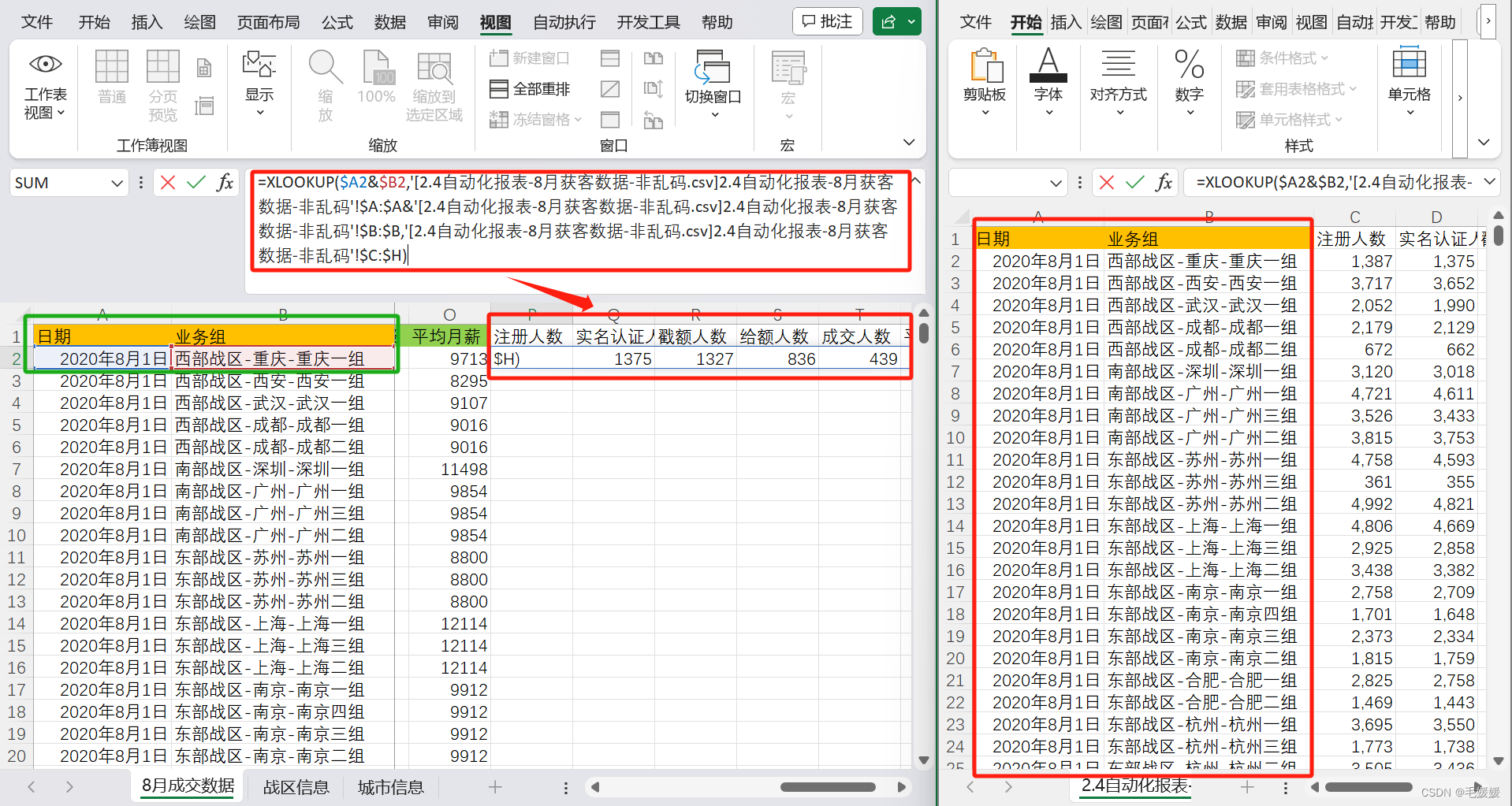Open the right window's name box dropdown
Image resolution: width=1512 pixels, height=806 pixels.
tap(1056, 184)
